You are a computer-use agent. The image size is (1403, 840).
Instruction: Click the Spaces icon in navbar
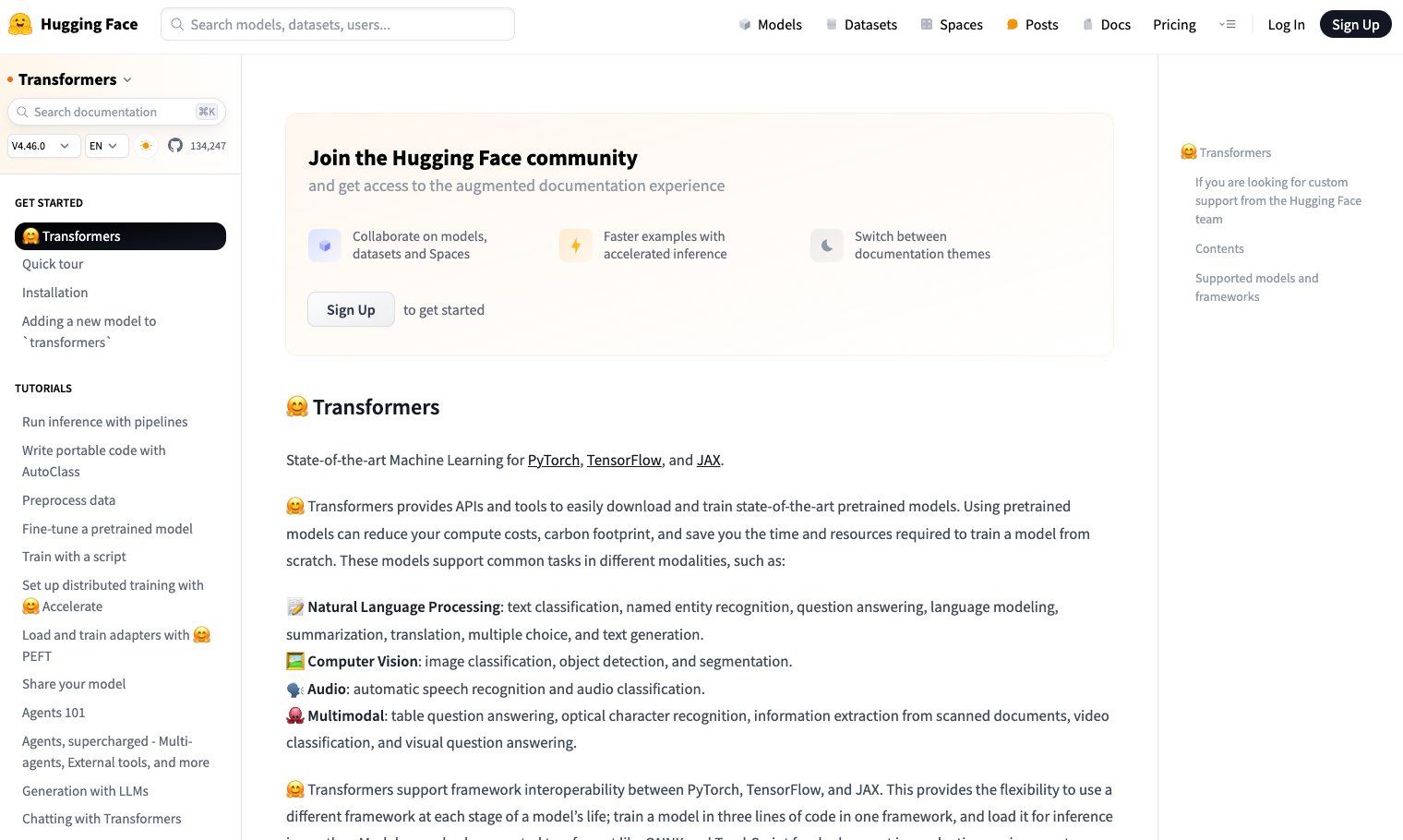click(x=927, y=25)
